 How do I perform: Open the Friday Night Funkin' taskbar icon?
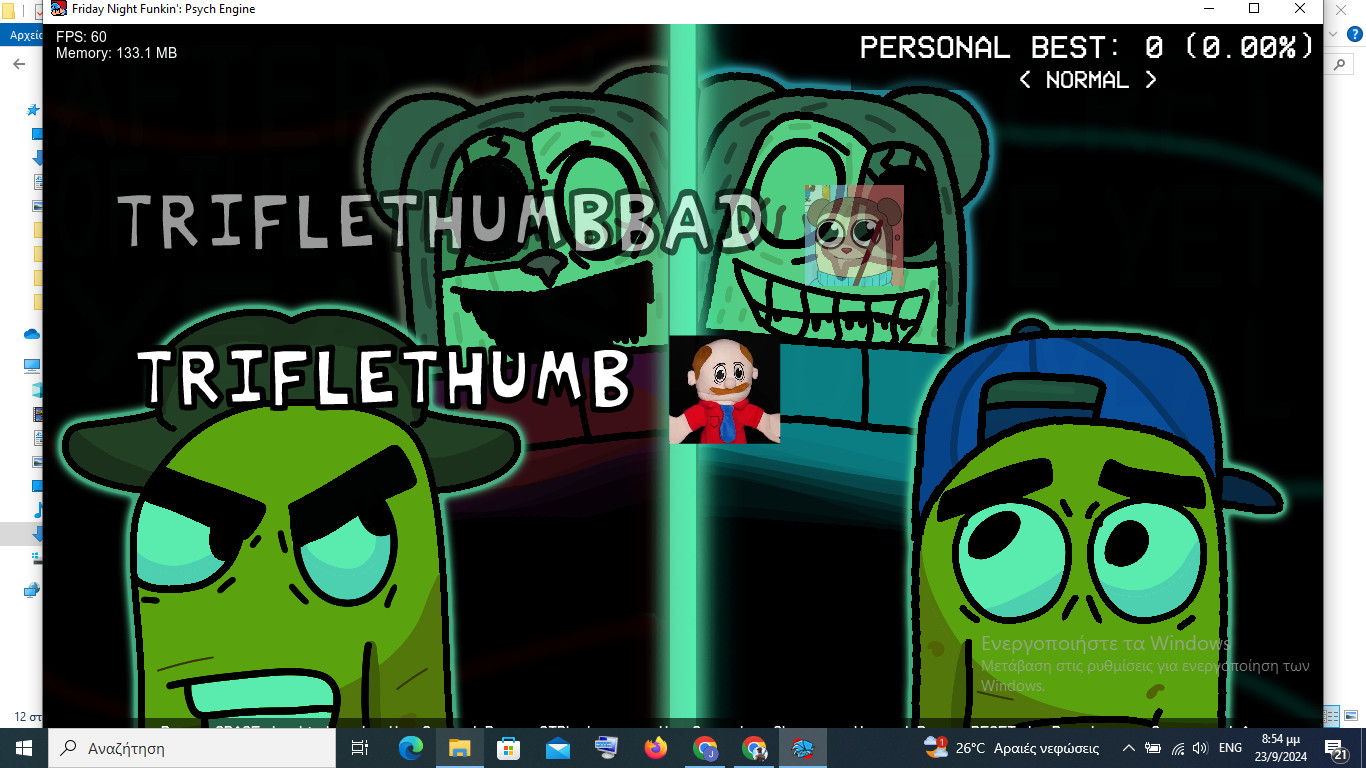tap(803, 748)
